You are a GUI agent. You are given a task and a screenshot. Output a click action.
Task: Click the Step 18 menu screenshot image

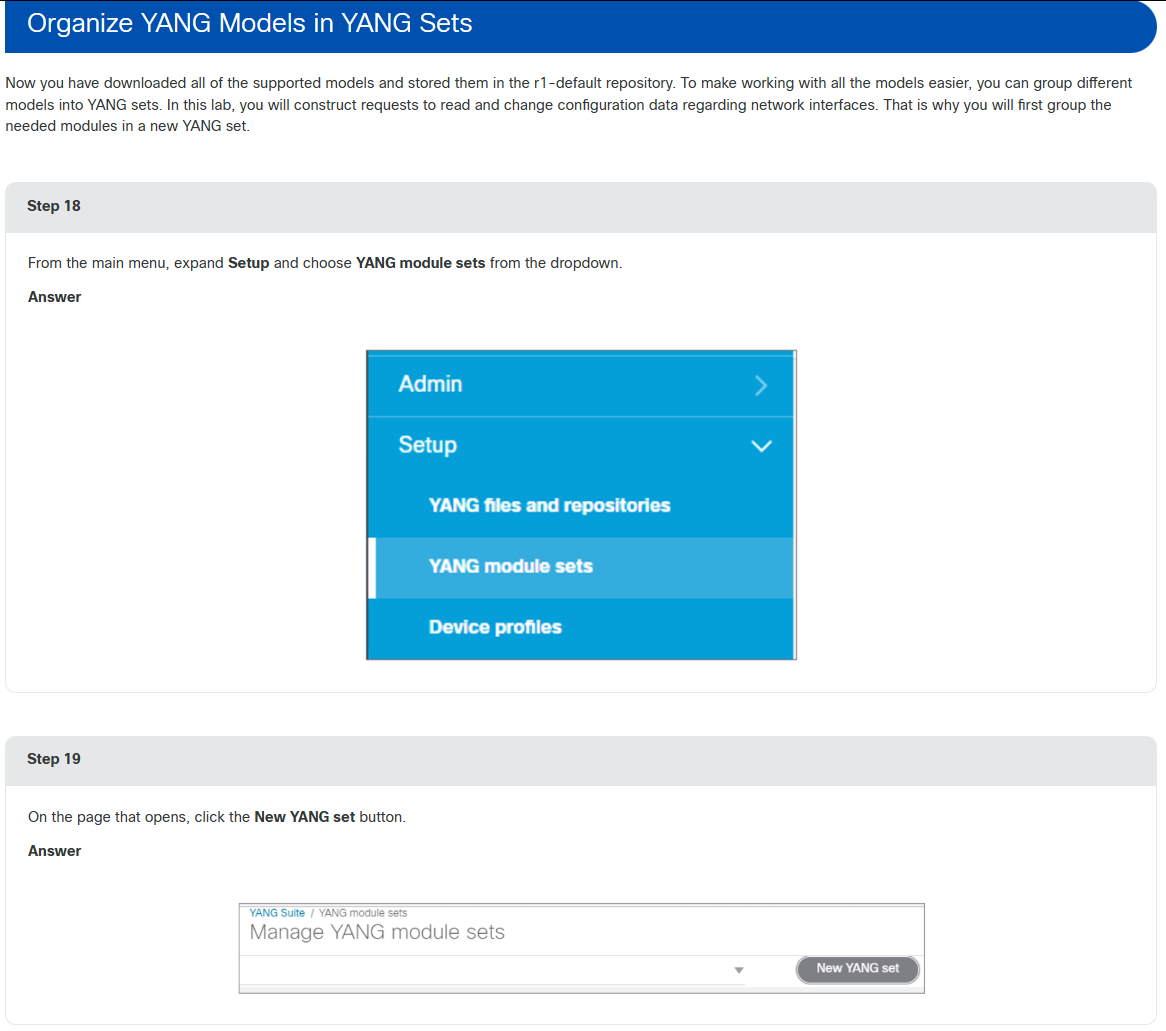pyautogui.click(x=581, y=505)
